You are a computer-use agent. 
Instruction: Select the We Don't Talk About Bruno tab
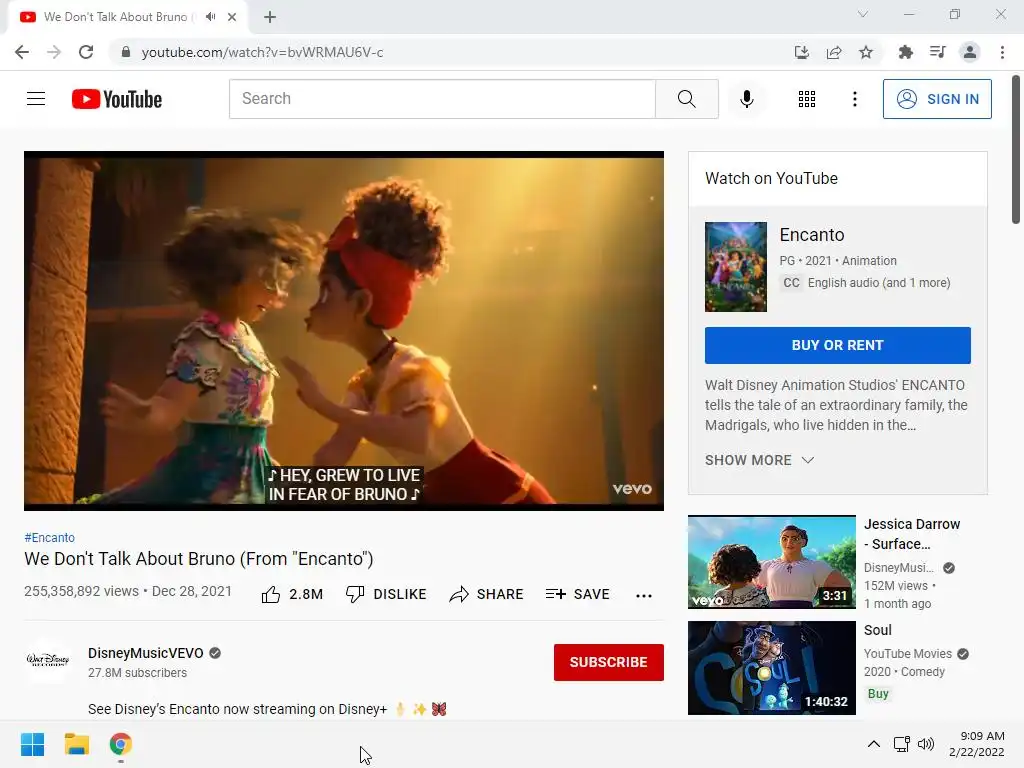[127, 17]
